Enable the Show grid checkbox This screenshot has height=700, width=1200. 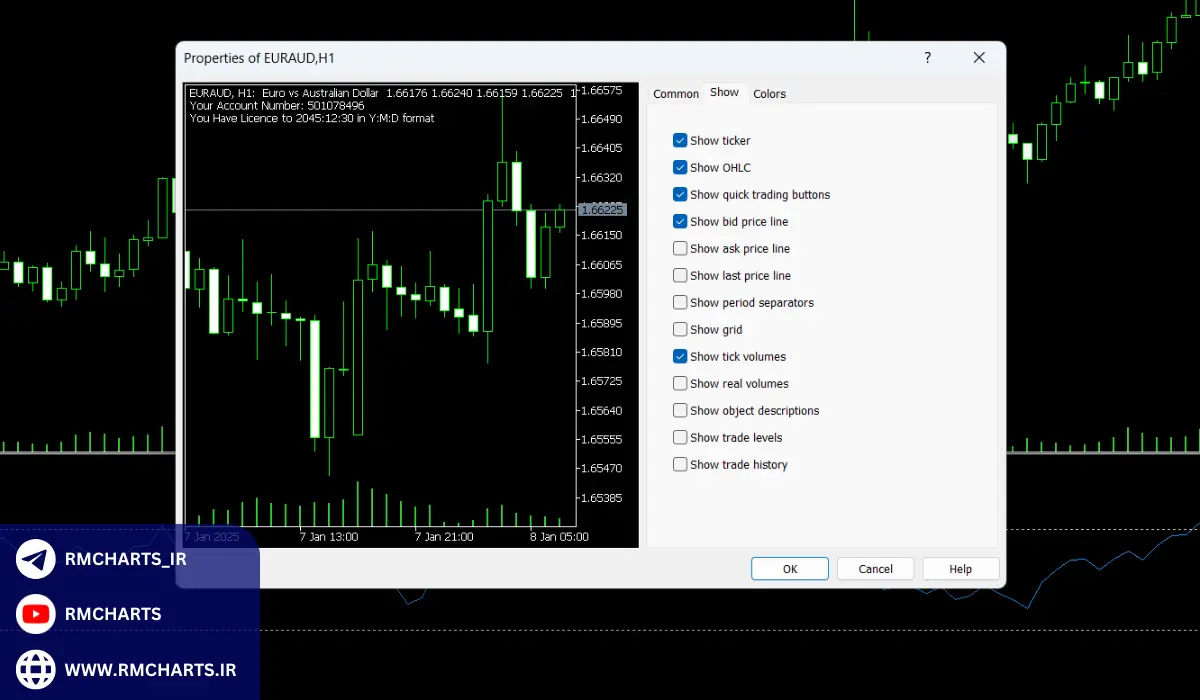[x=681, y=330]
